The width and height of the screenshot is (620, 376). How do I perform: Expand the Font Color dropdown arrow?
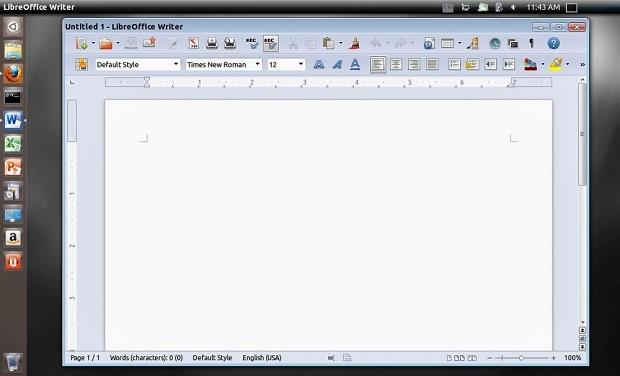542,64
